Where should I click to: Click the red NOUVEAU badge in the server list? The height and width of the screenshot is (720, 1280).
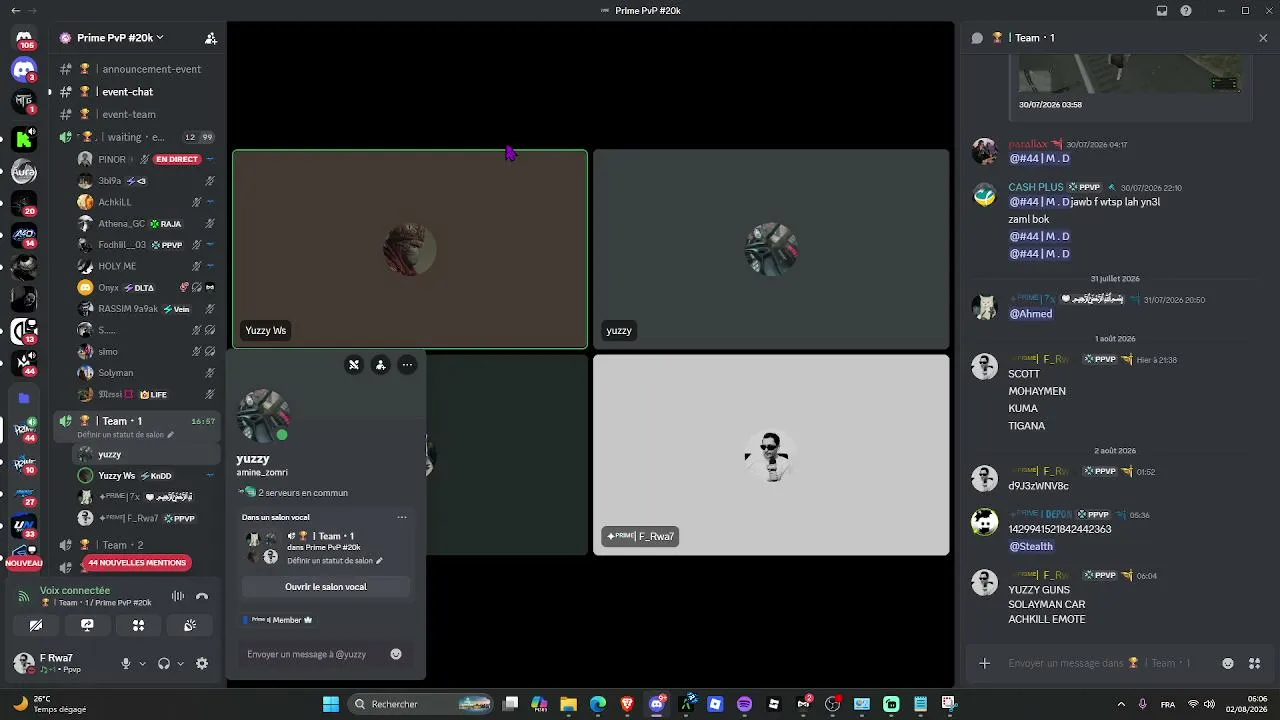pos(24,563)
